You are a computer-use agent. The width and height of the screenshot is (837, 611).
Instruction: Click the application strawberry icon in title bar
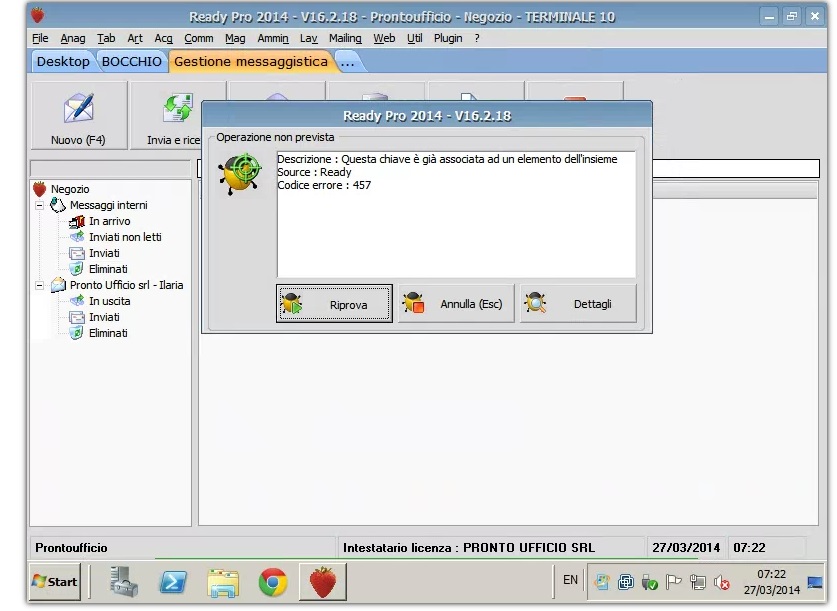pyautogui.click(x=38, y=15)
